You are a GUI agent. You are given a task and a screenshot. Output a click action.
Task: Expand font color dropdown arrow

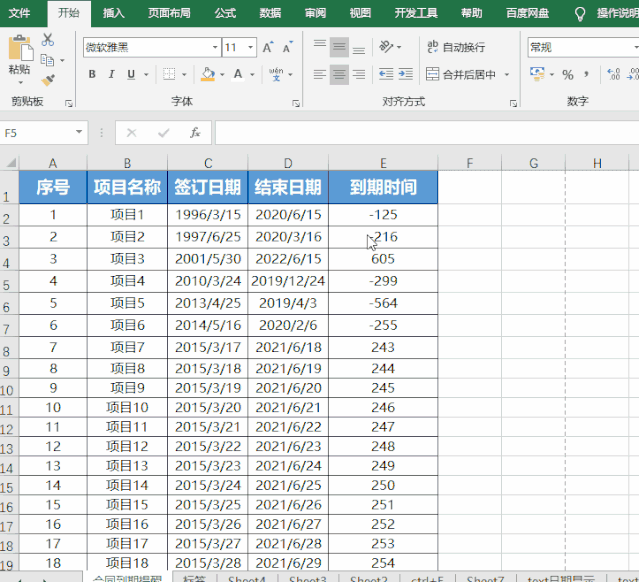[x=252, y=75]
